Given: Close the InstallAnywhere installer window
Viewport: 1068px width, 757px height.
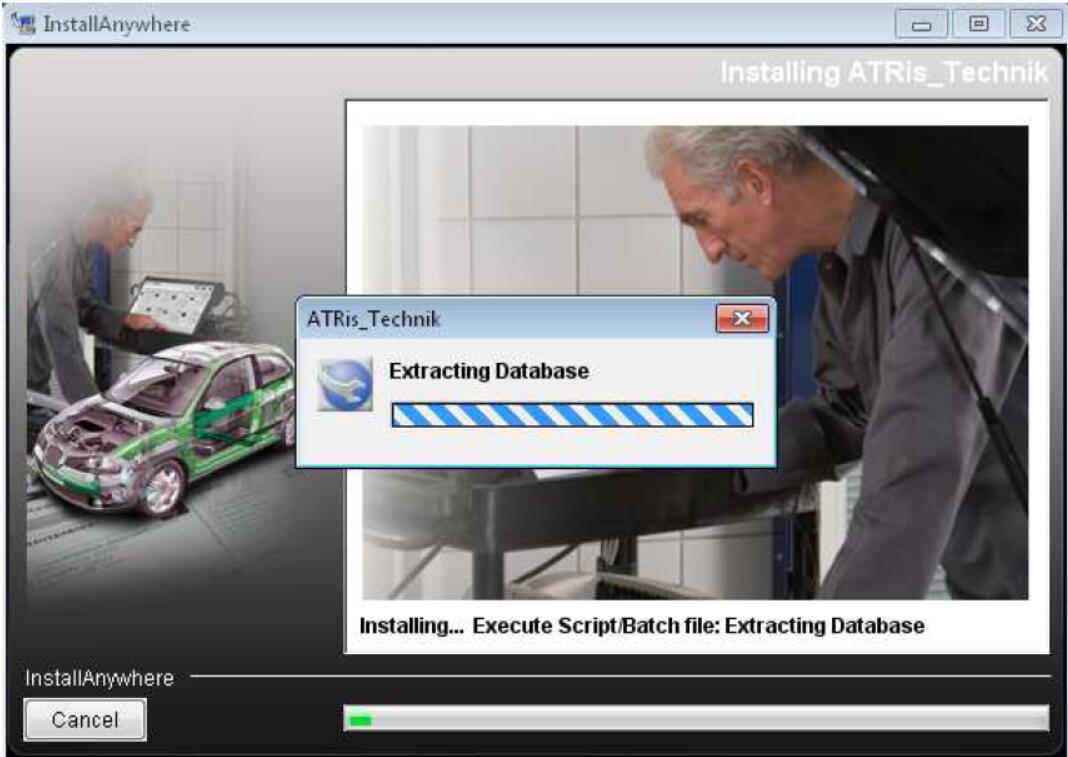Looking at the screenshot, I should (1035, 25).
